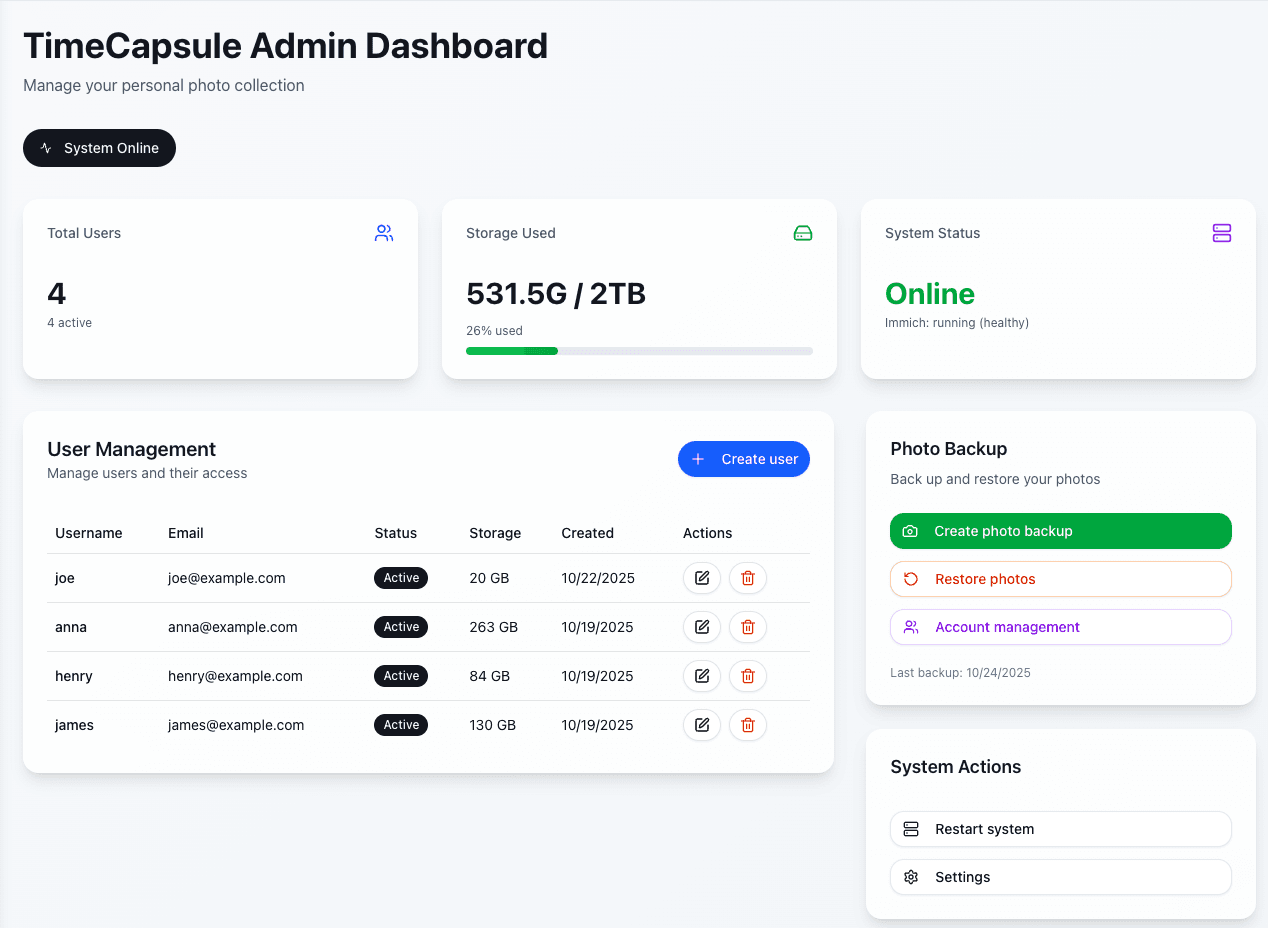Edit james's user record
This screenshot has width=1268, height=928.
point(702,725)
